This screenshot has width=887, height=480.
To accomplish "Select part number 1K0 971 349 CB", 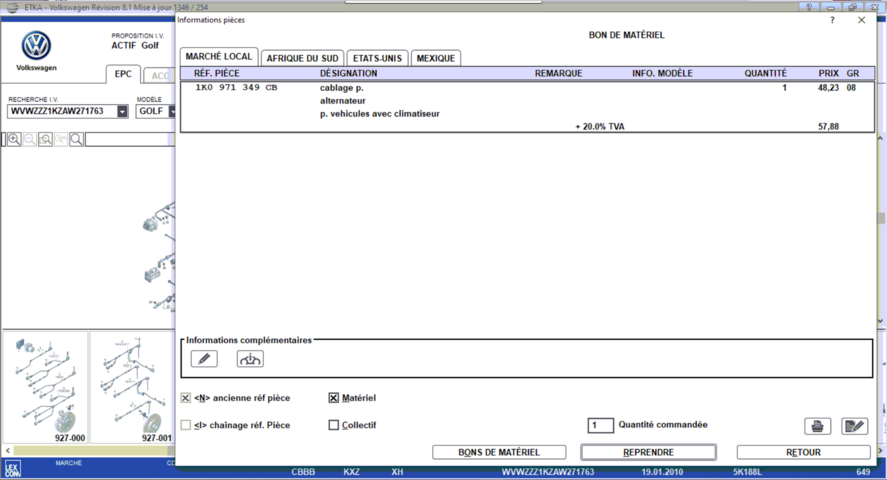I will tap(236, 88).
